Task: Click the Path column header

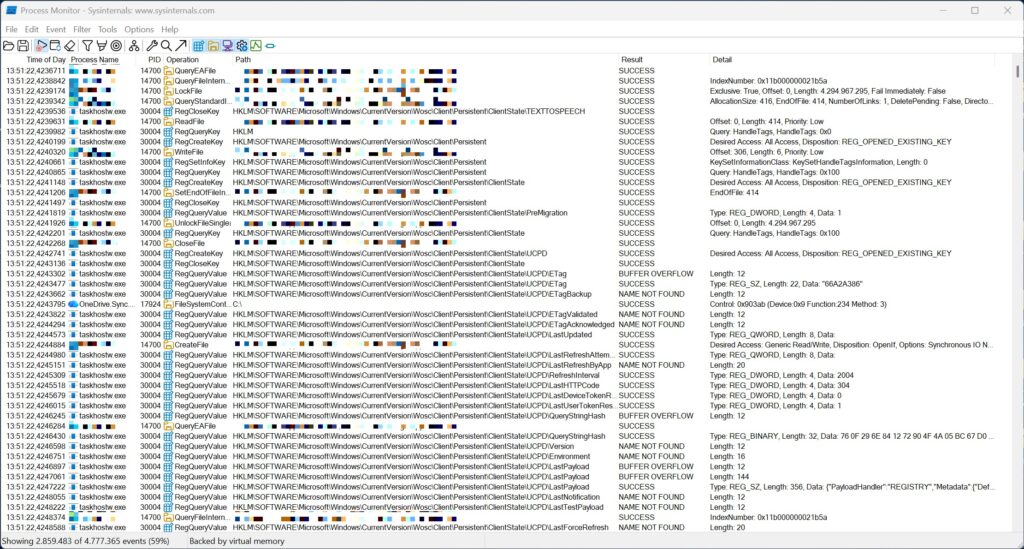Action: pyautogui.click(x=243, y=59)
